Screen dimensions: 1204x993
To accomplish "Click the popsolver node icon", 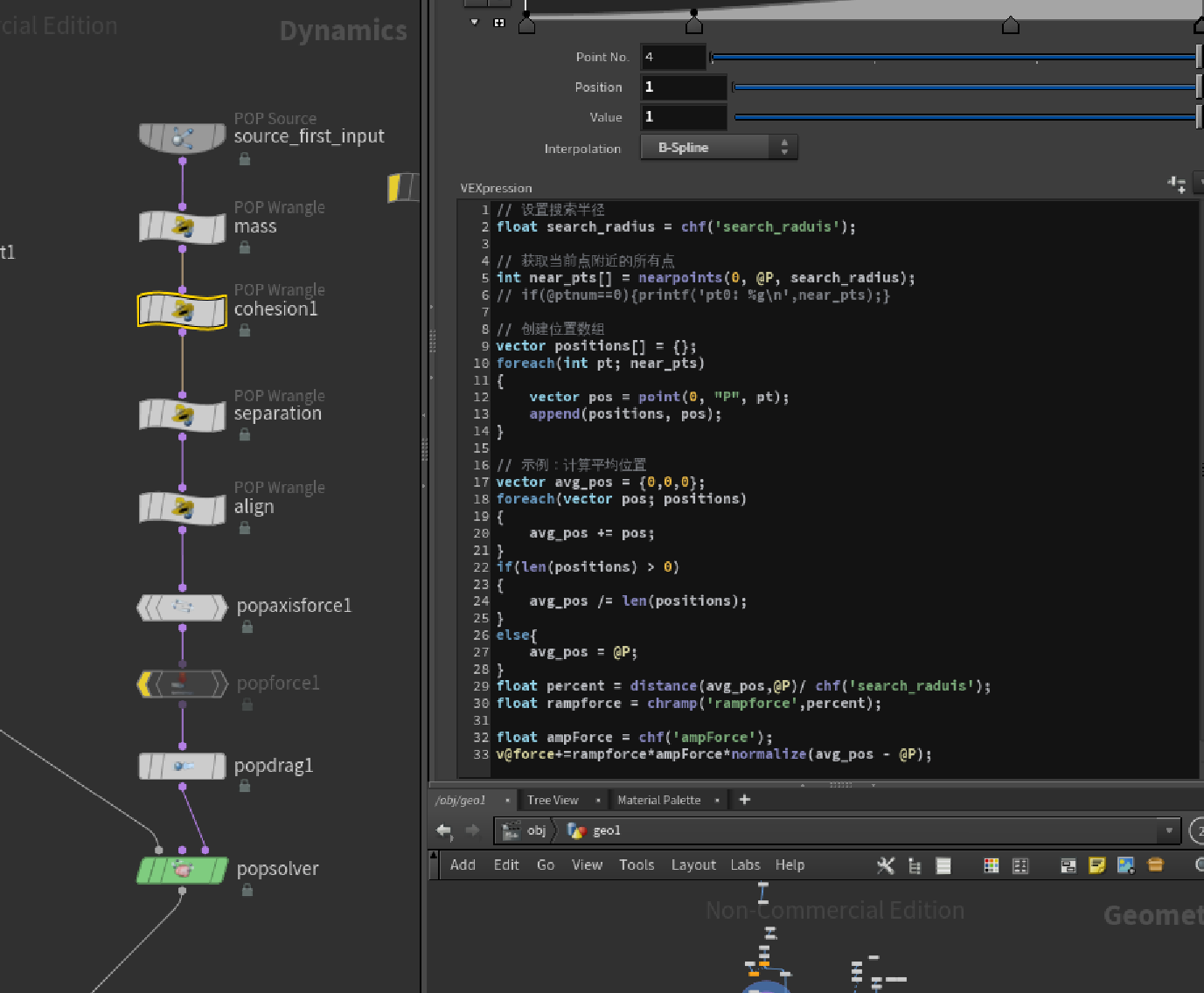I will (182, 870).
